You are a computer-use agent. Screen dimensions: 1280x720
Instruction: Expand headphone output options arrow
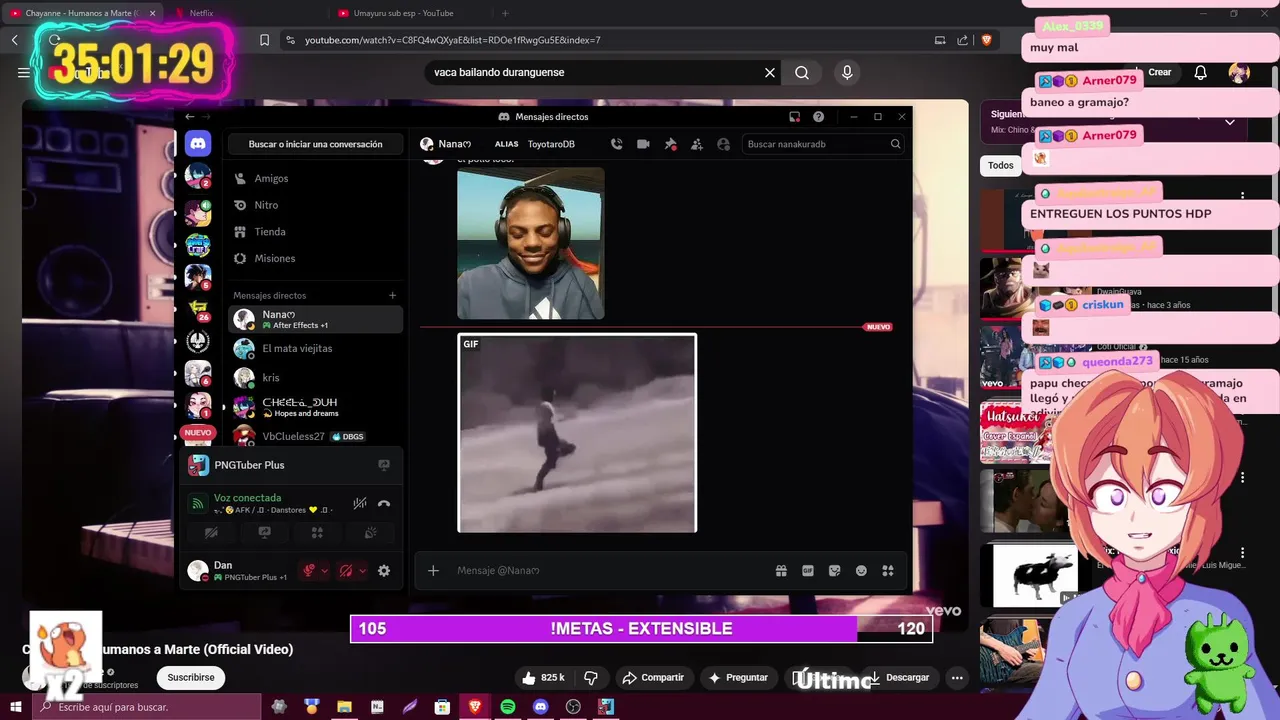pyautogui.click(x=362, y=571)
